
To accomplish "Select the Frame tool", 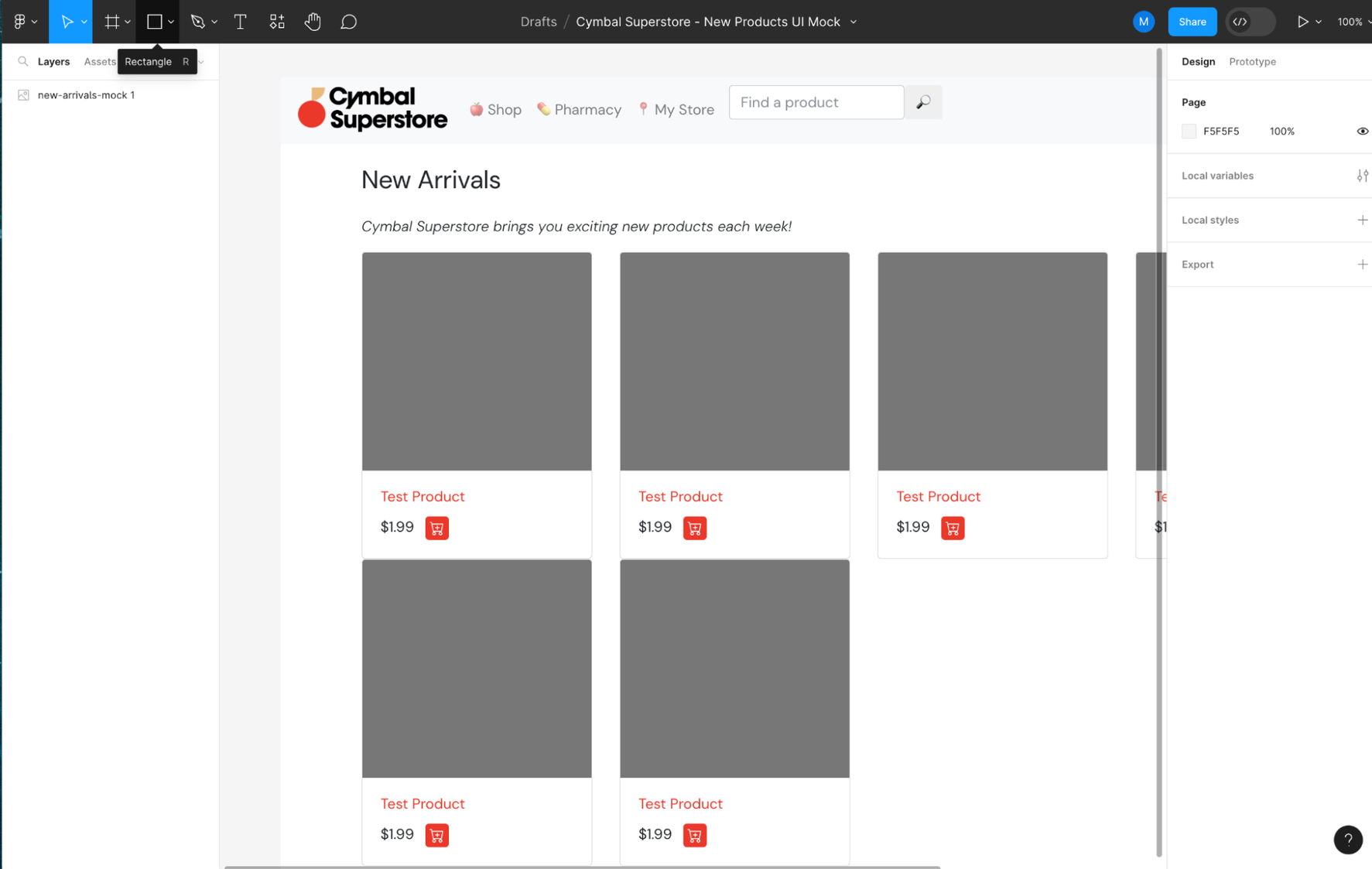I will [112, 22].
